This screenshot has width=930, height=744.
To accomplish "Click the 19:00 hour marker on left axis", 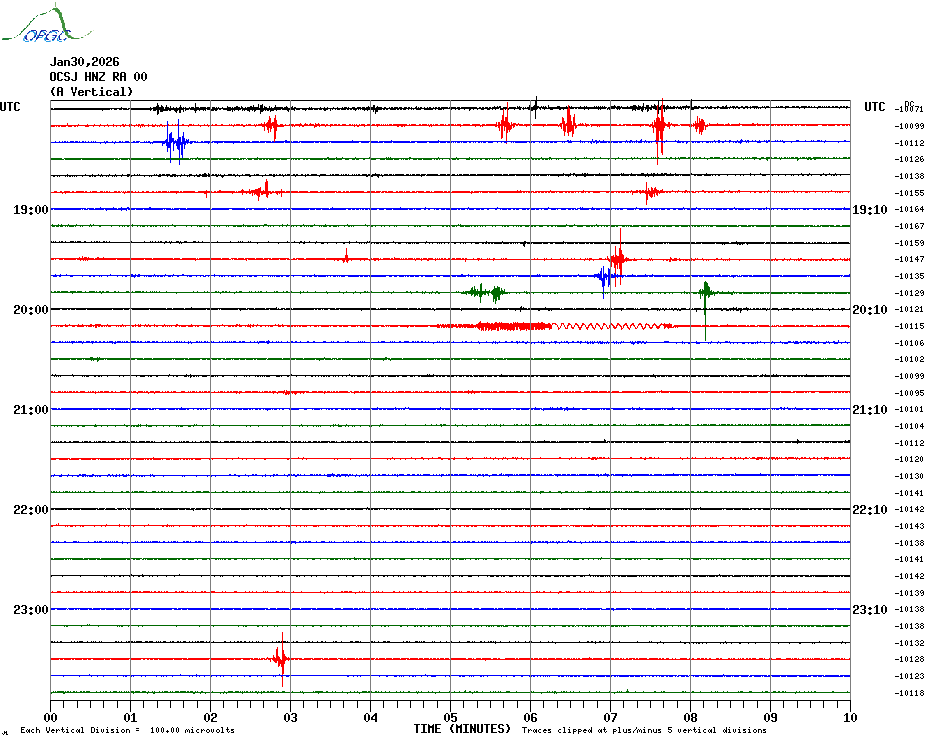I will [x=31, y=210].
